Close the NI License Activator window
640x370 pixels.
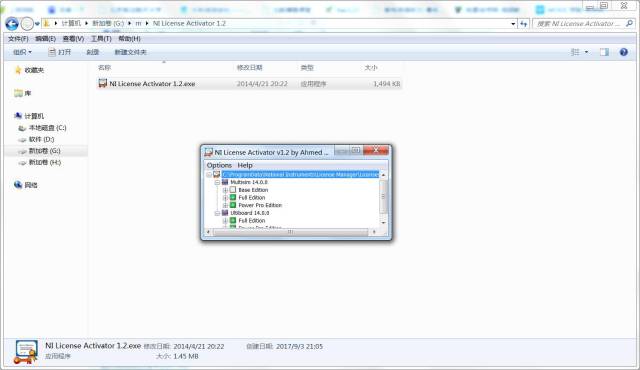376,150
